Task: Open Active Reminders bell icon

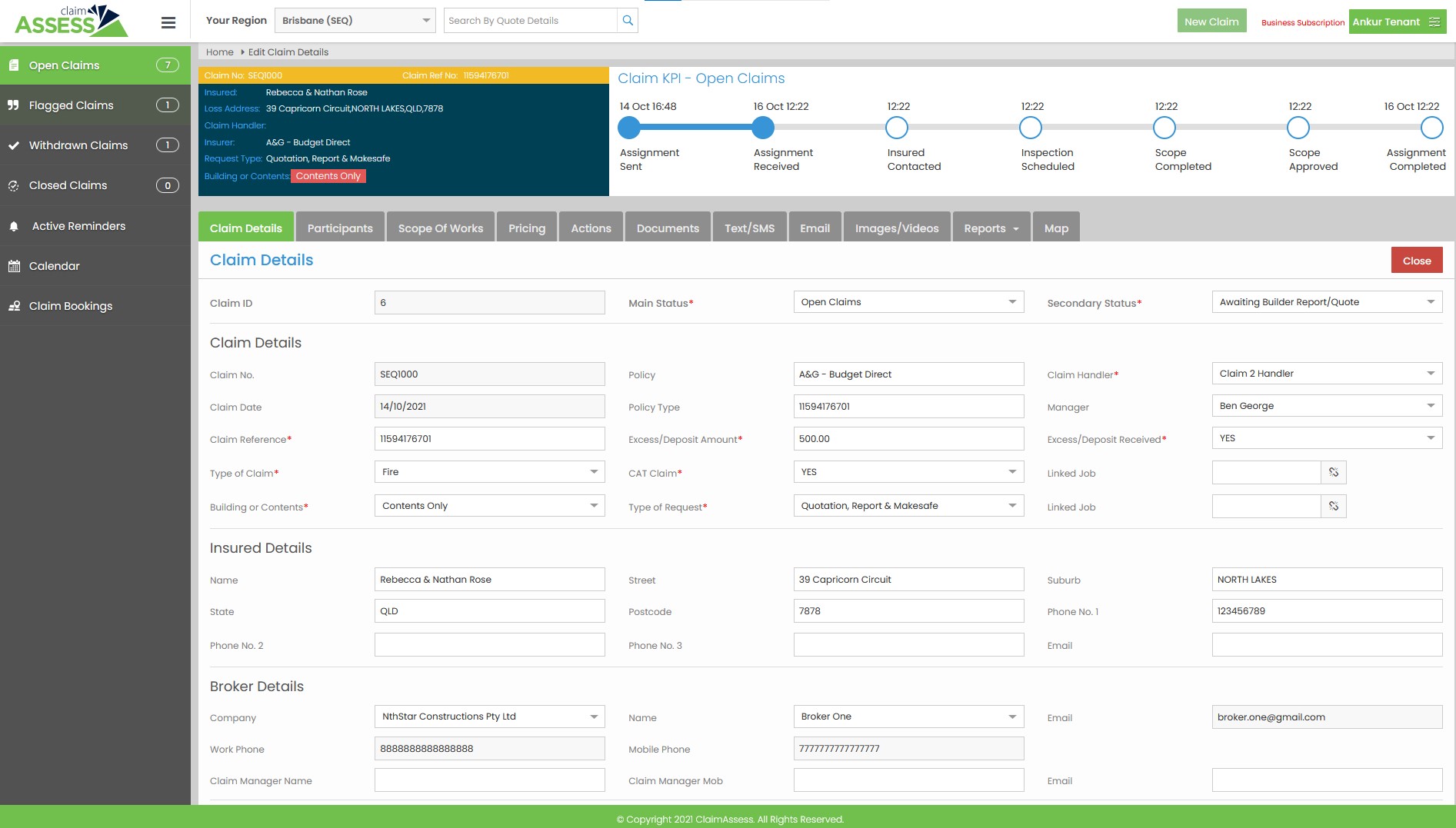Action: [x=14, y=227]
